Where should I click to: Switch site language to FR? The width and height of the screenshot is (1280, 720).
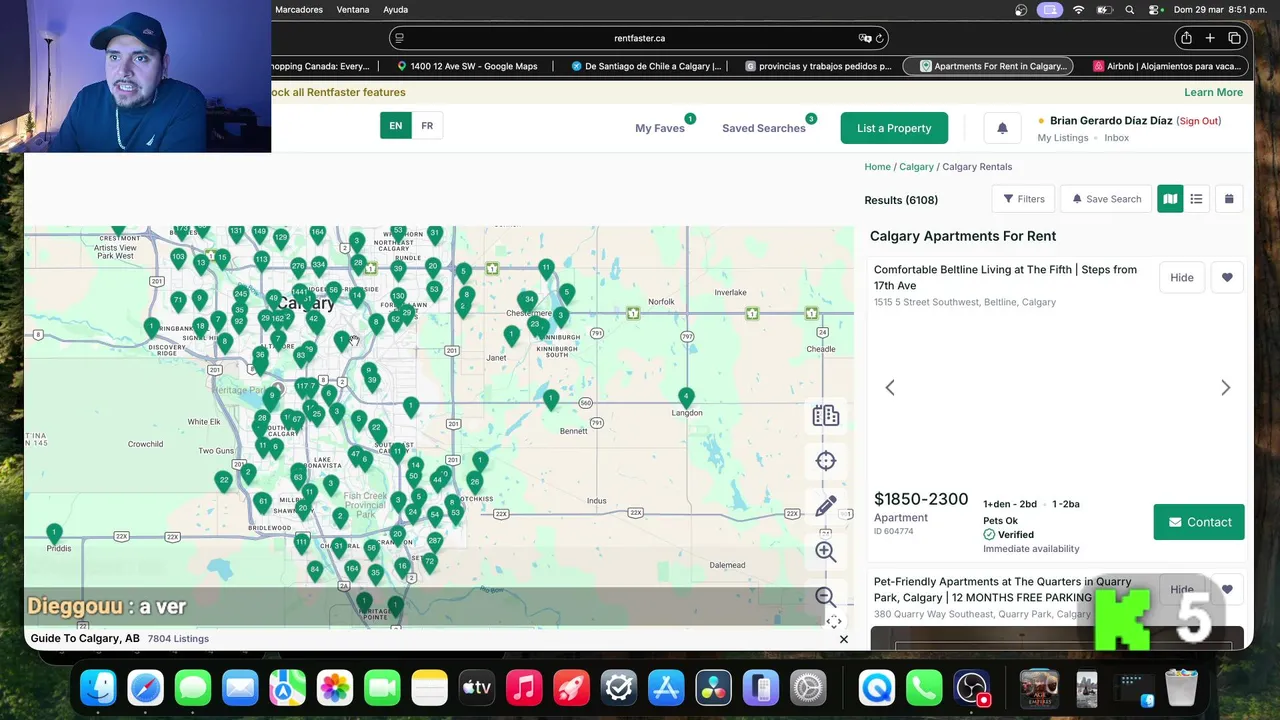click(x=427, y=126)
